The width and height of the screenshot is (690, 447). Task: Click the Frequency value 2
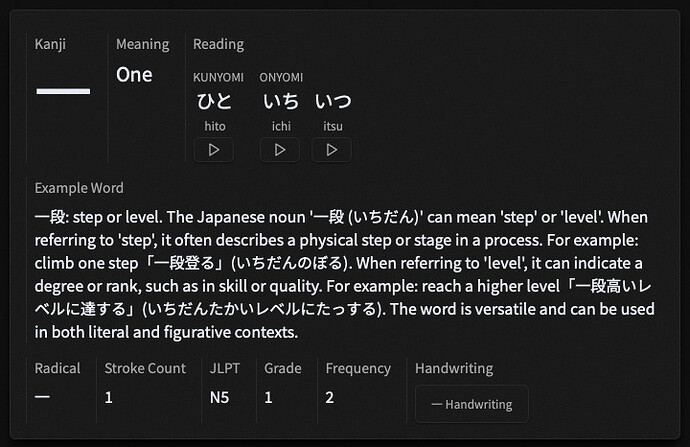point(329,397)
